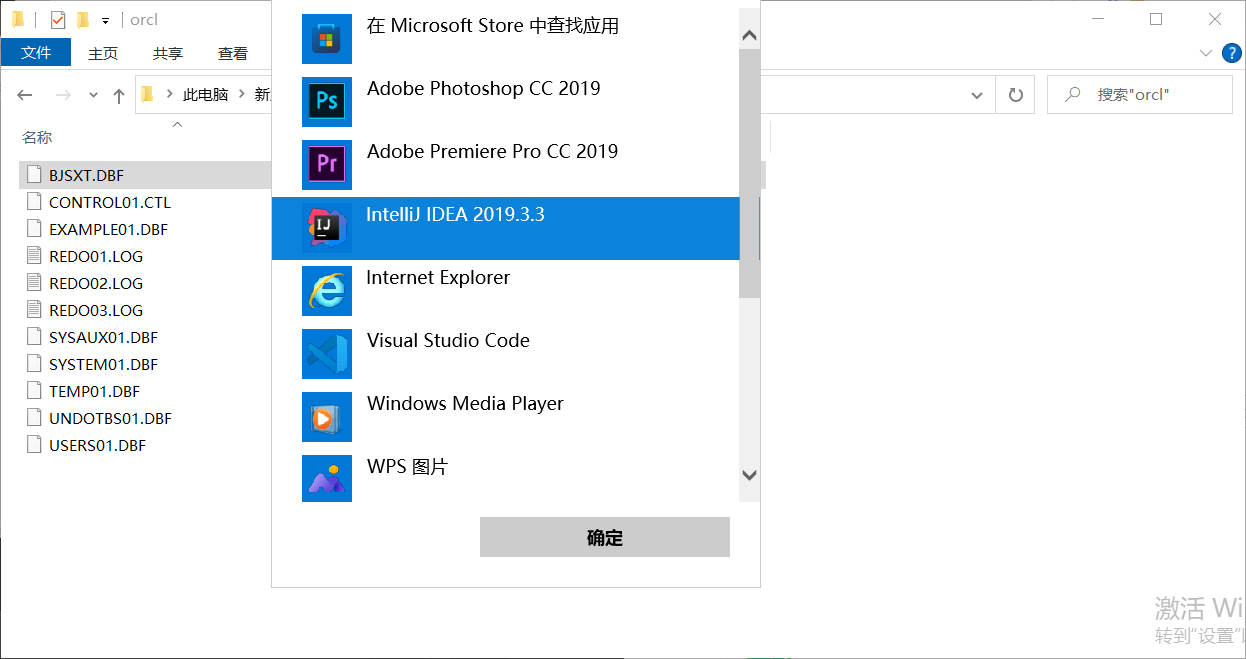Open the 文件 menu tab
Image resolution: width=1246 pixels, height=659 pixels.
(x=36, y=53)
